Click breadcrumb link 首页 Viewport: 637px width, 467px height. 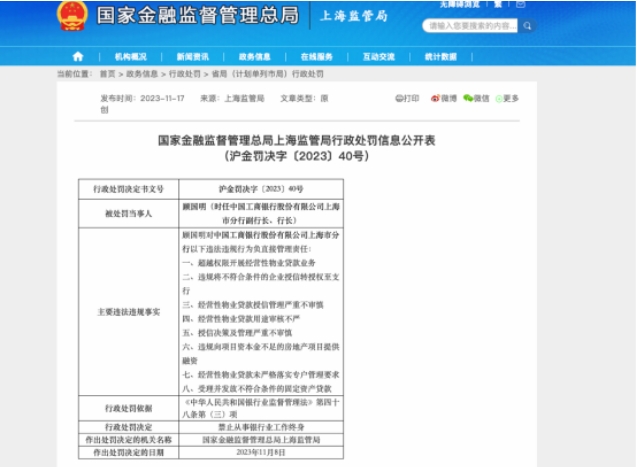[x=108, y=74]
